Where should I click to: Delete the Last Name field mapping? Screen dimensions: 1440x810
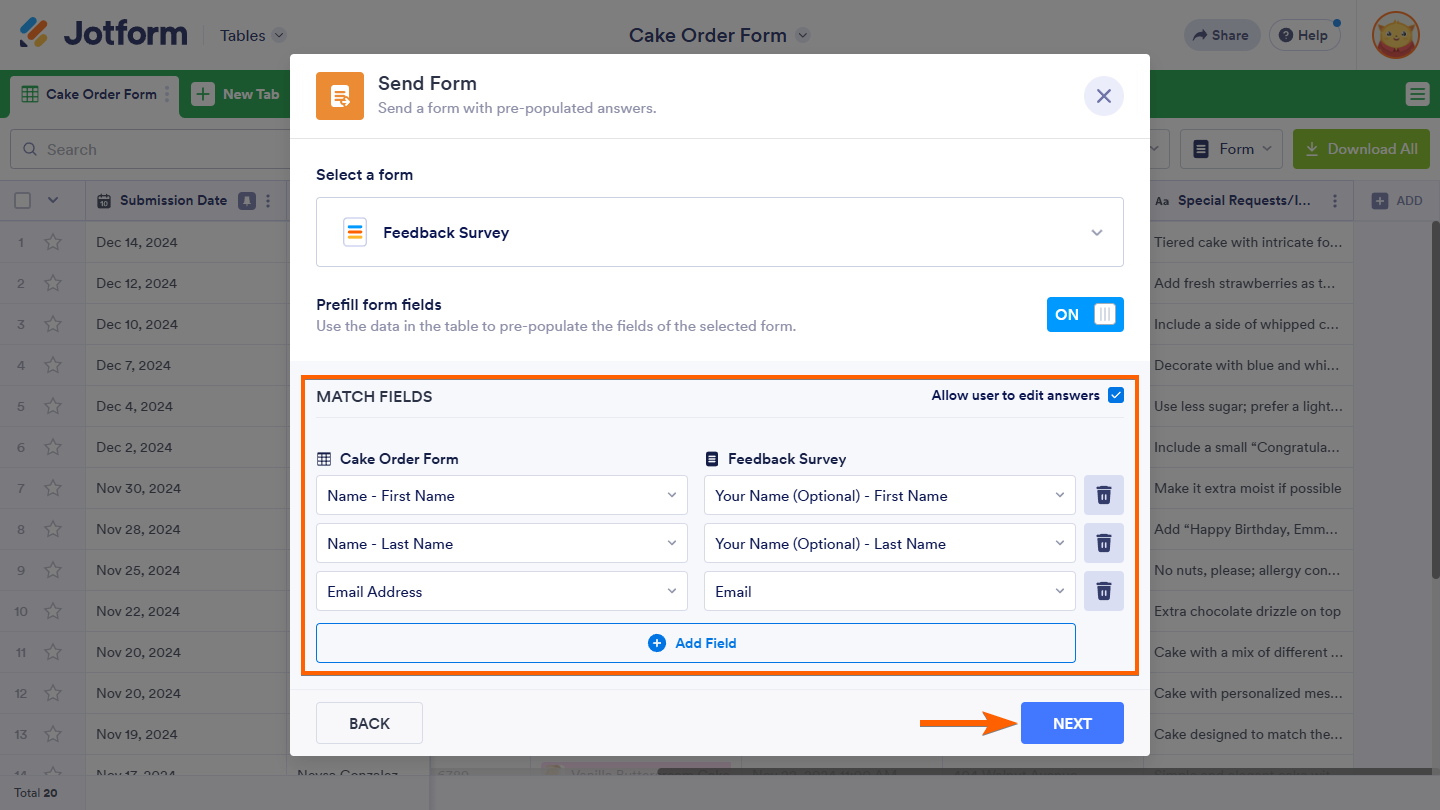tap(1104, 543)
